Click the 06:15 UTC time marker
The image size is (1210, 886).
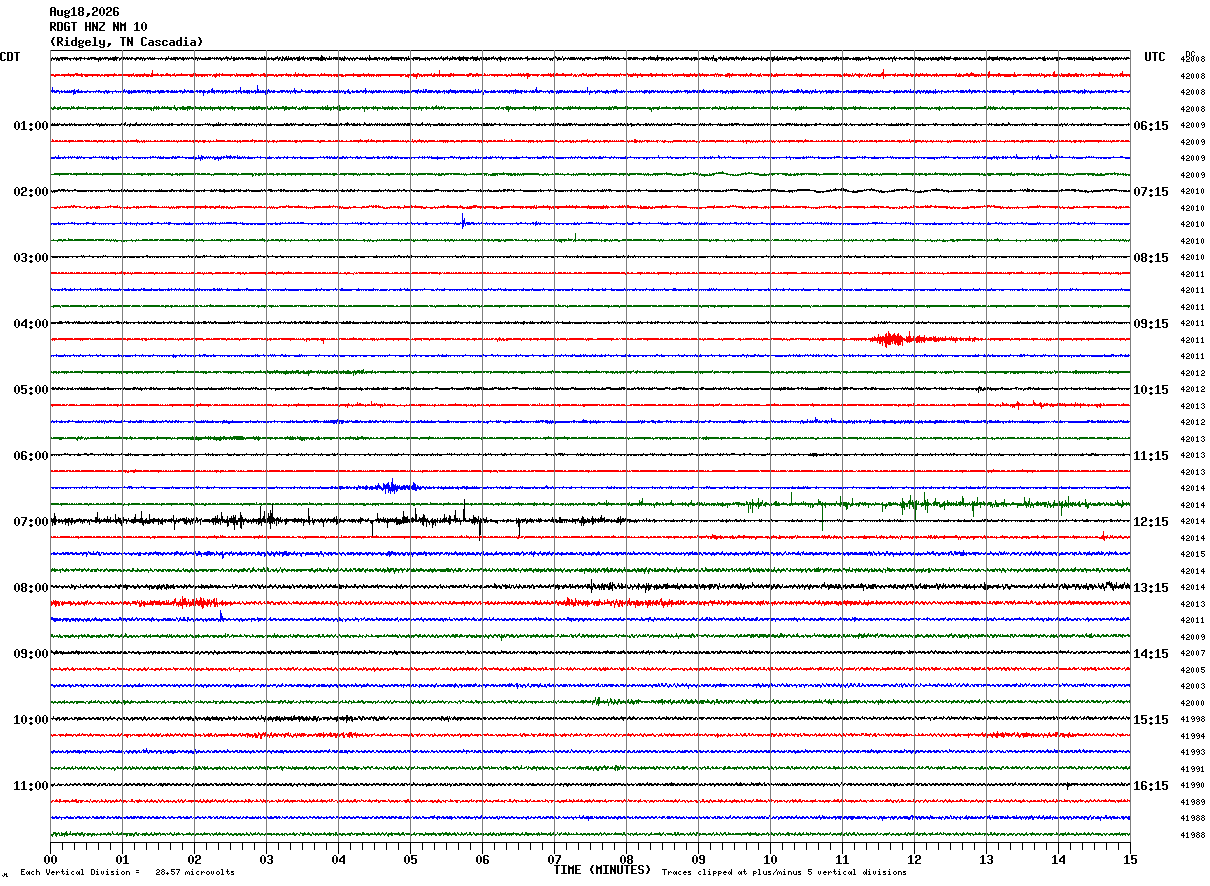1150,126
